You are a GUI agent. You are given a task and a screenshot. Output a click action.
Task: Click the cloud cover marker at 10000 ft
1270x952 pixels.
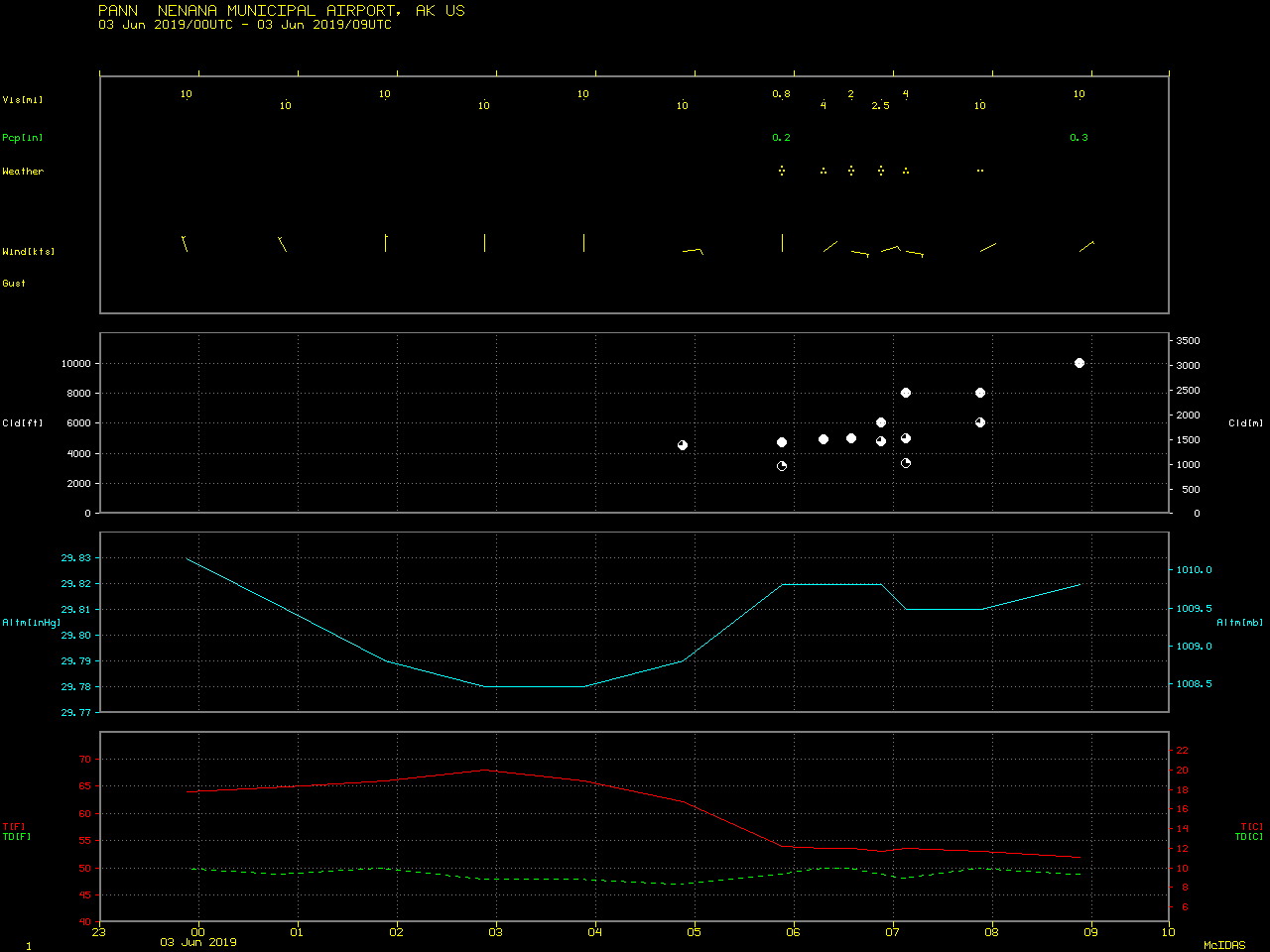[x=1079, y=363]
